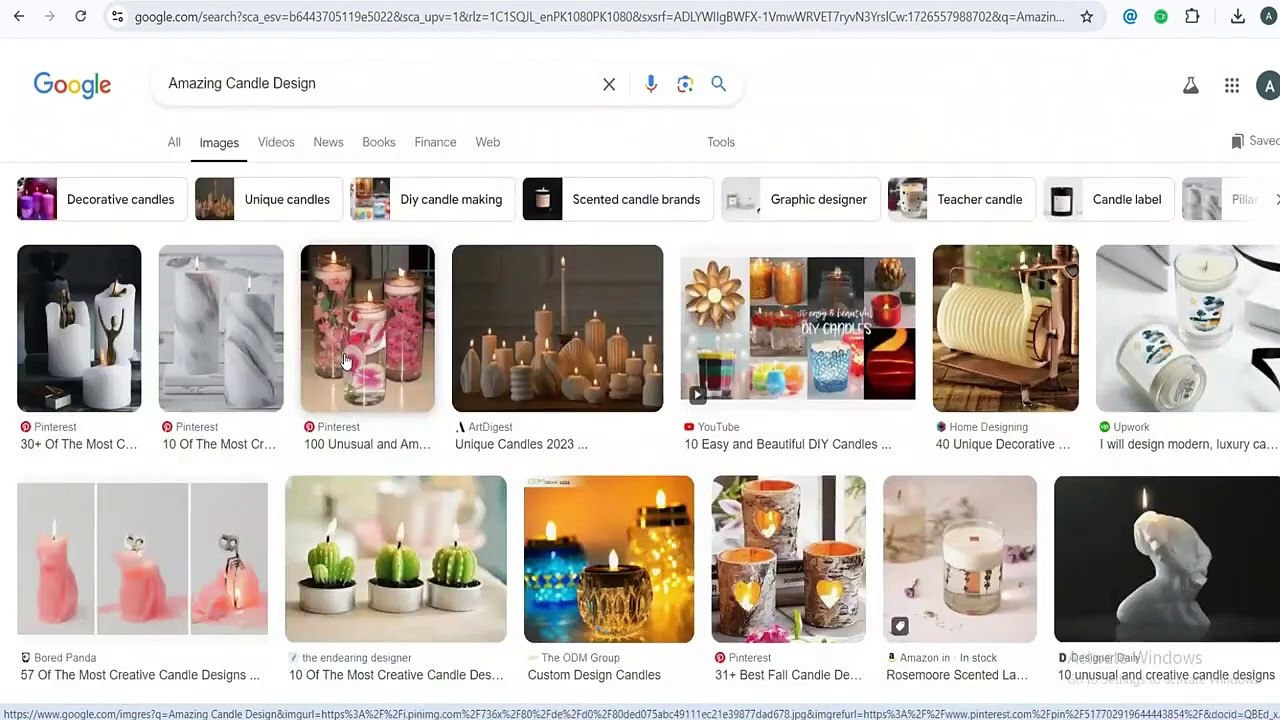The width and height of the screenshot is (1280, 720).
Task: Open the Google account avatar
Action: point(1268,86)
